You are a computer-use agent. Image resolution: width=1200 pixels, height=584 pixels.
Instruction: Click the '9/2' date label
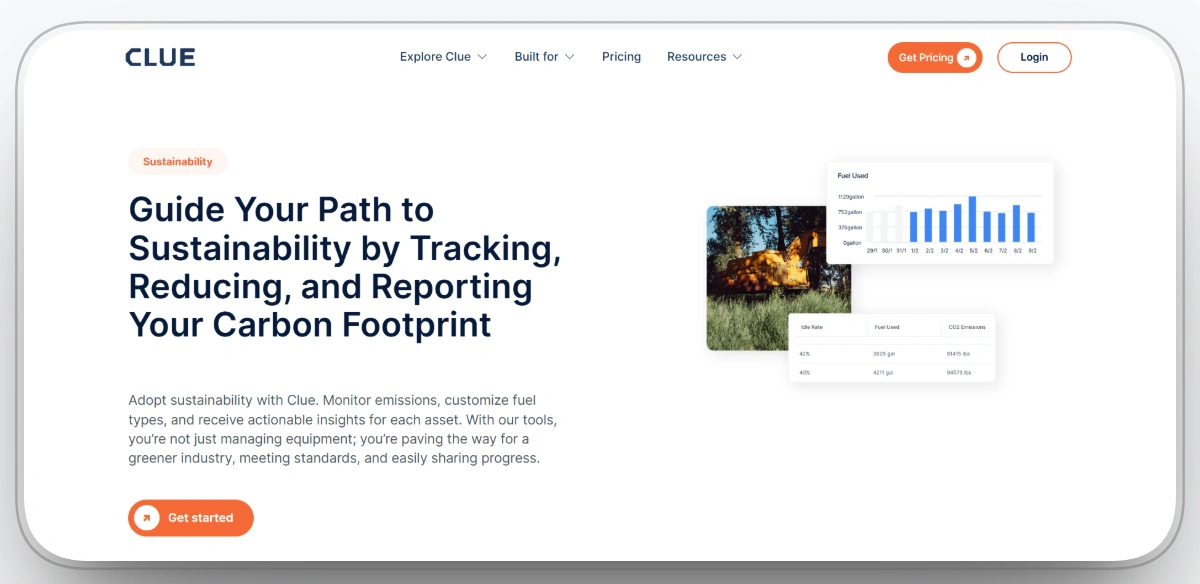tap(1032, 251)
